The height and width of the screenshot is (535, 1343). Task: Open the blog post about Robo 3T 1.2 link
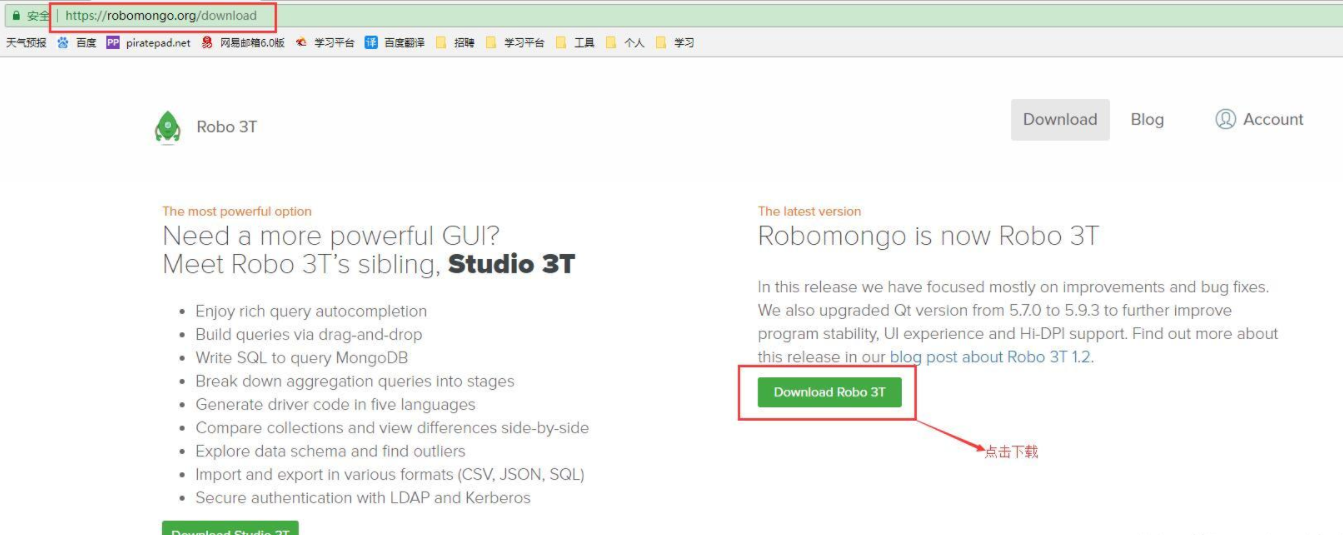click(990, 357)
